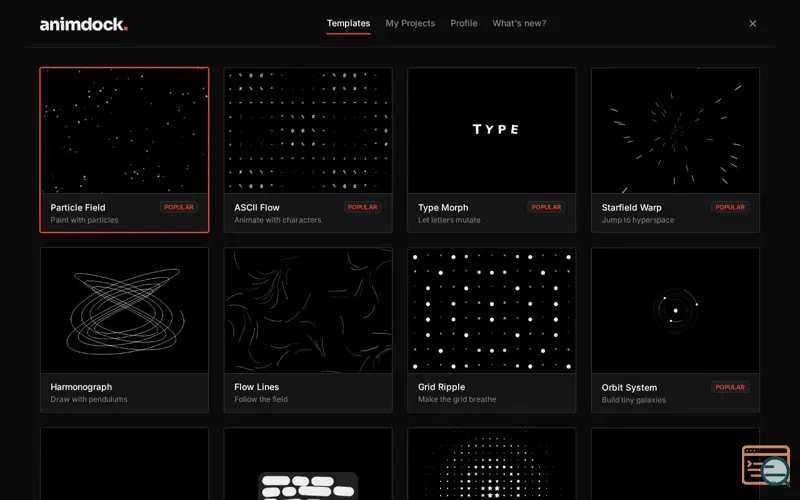Viewport: 800px width, 500px height.
Task: Pick the Type Morph template preview
Action: coord(492,131)
